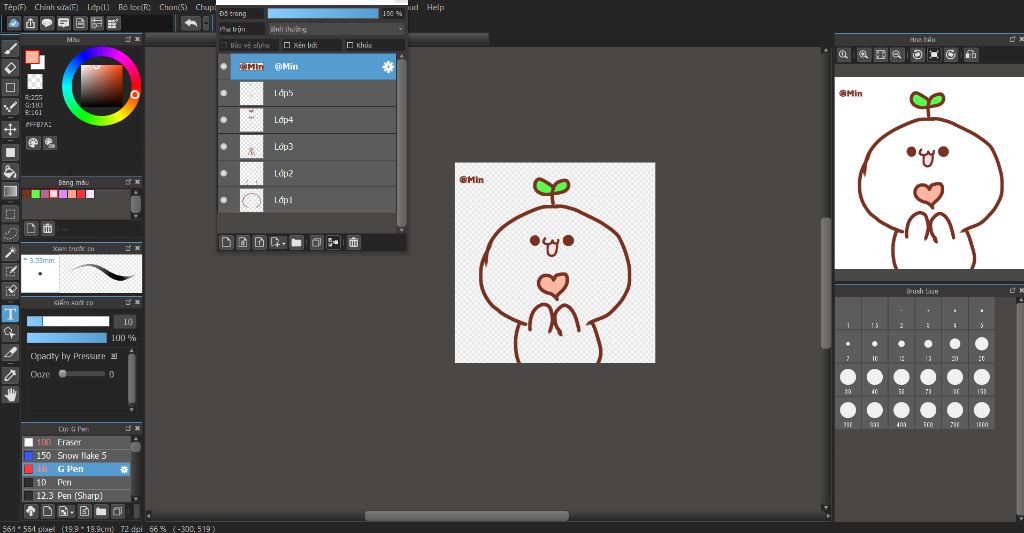
Task: Select the Lớp3 layer row
Action: [313, 147]
